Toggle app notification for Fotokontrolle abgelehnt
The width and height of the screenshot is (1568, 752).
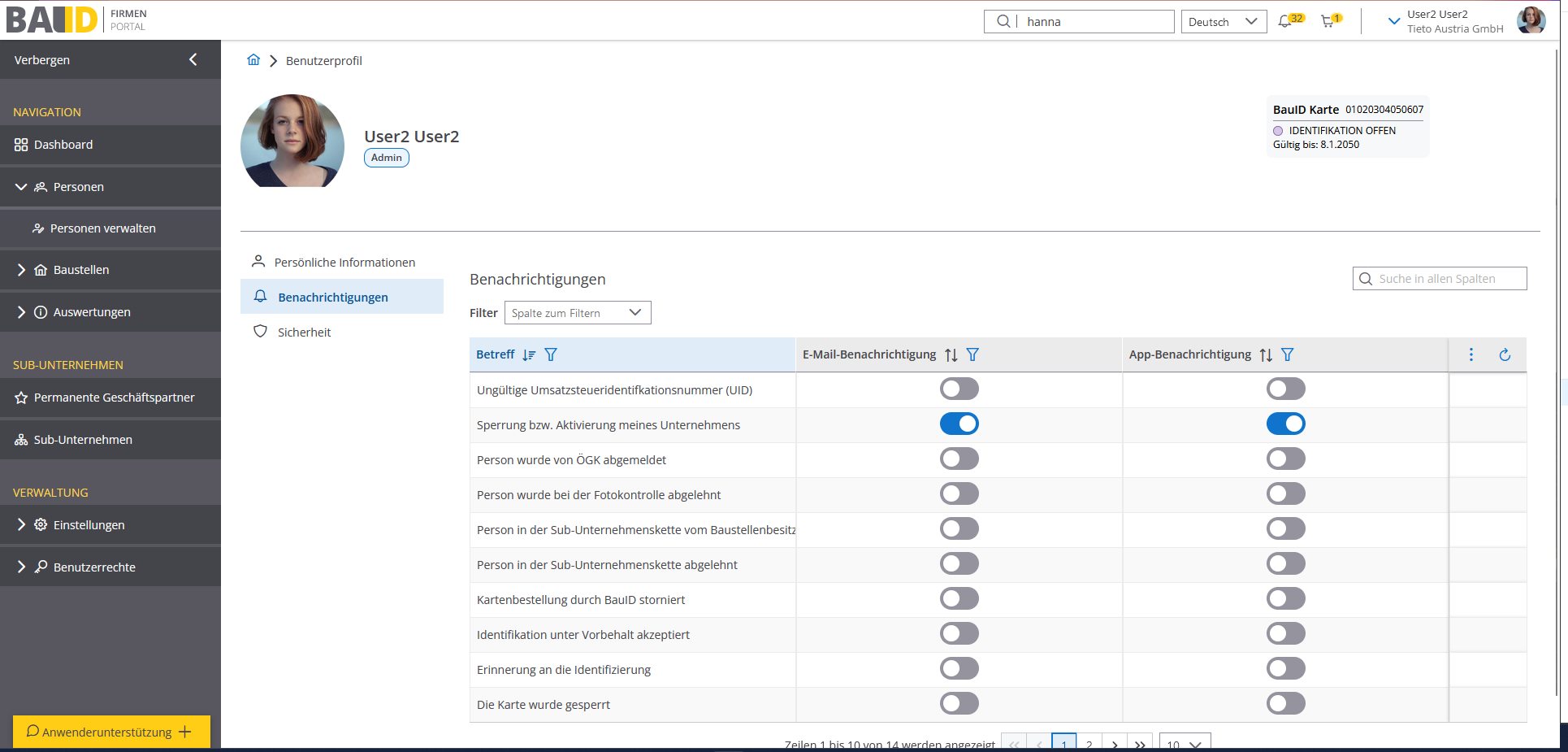1286,493
